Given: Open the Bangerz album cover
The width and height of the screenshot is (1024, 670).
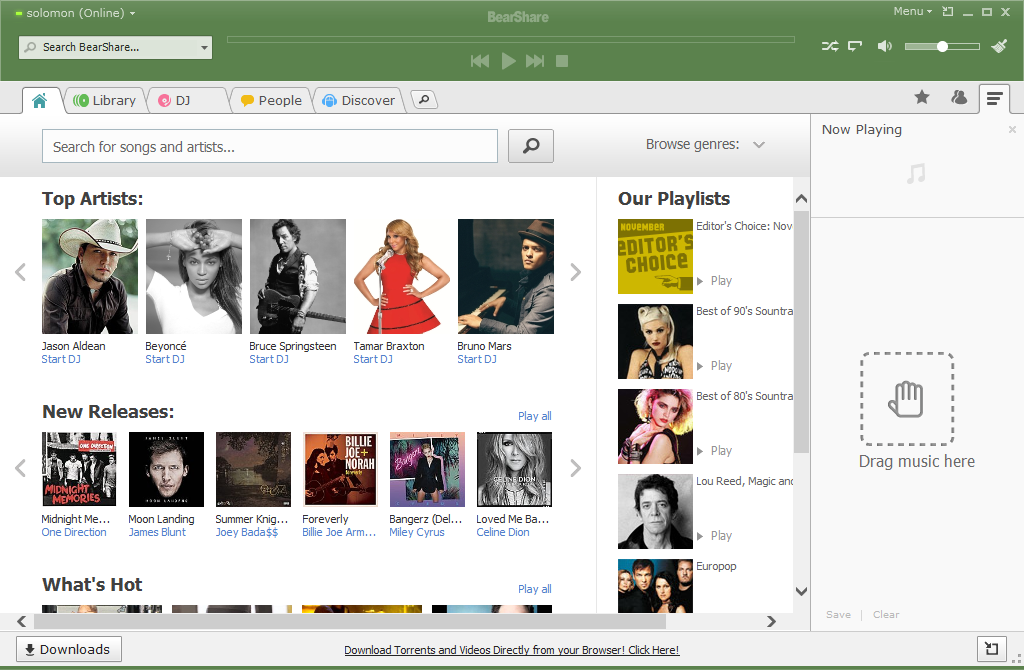Looking at the screenshot, I should tap(427, 469).
